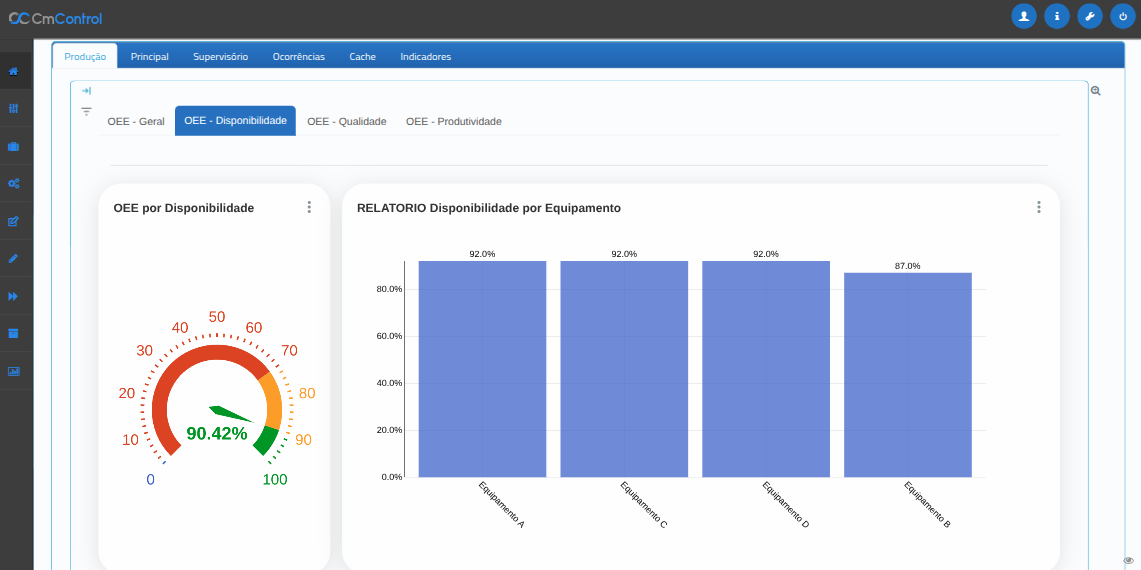
Task: Toggle the filter panel icon
Action: (86, 111)
